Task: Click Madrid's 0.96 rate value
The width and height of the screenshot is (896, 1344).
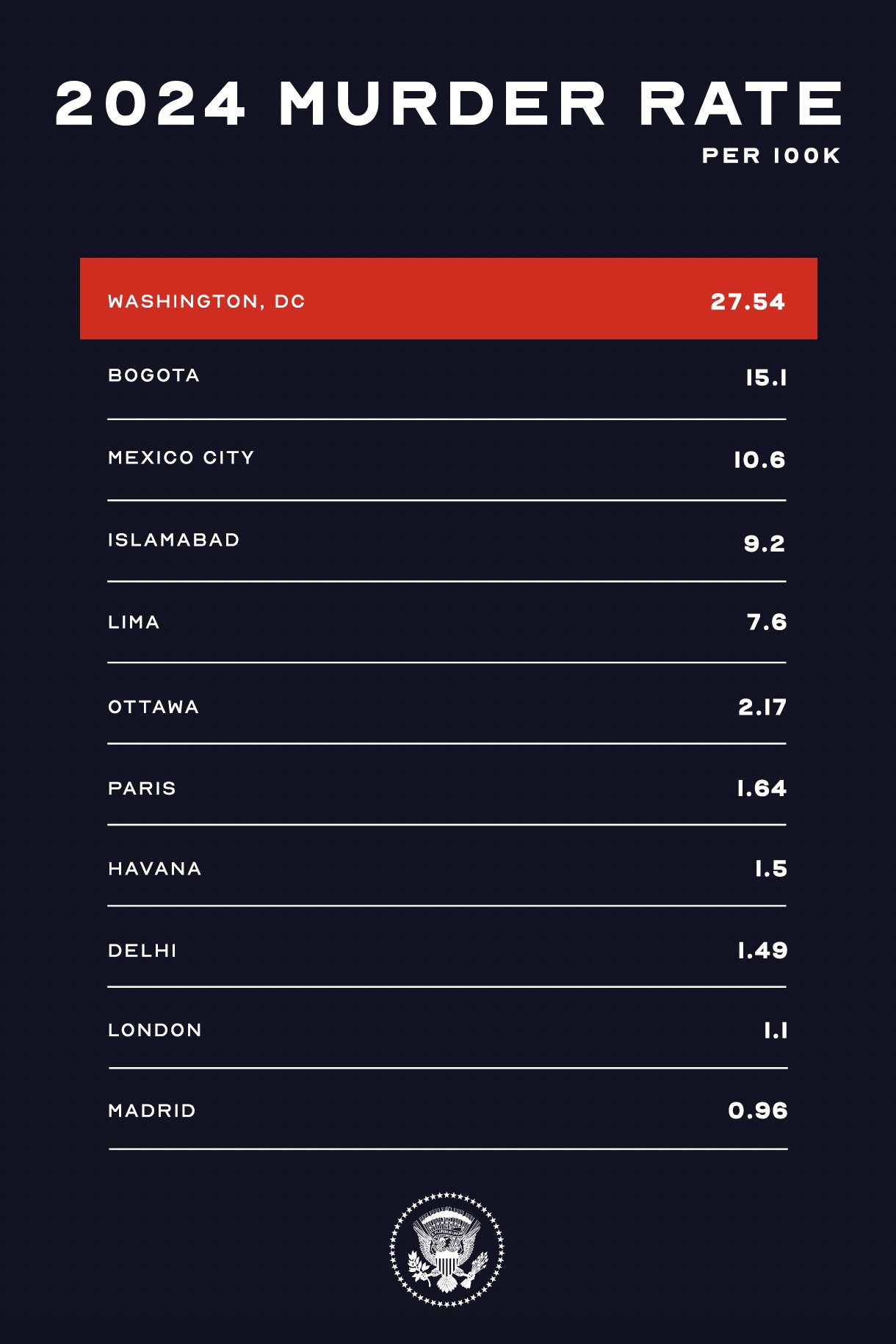Action: 757,1110
